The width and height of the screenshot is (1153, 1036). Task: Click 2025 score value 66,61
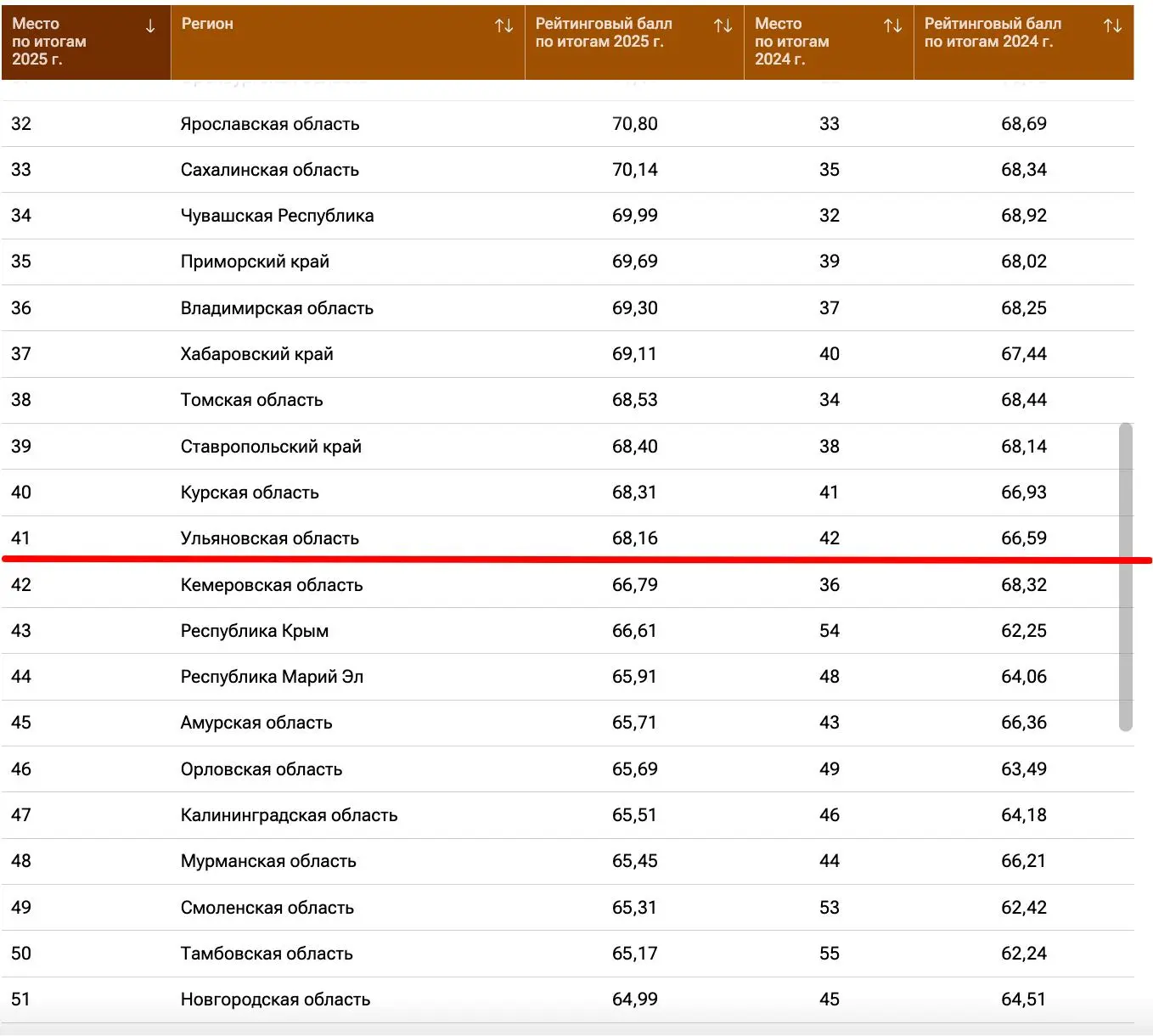point(635,631)
